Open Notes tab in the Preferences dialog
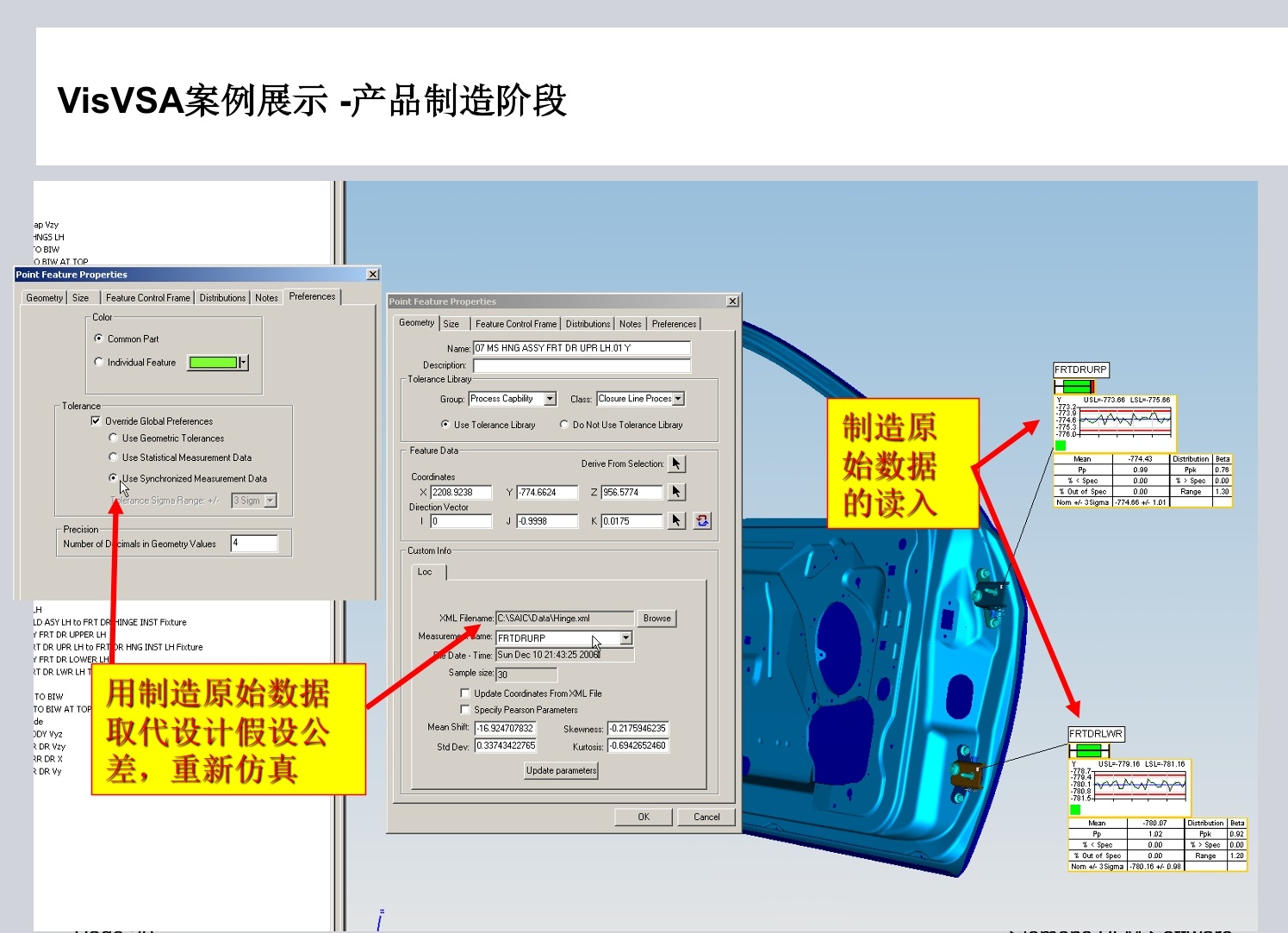Screen dimensions: 1288x933 (x=266, y=298)
